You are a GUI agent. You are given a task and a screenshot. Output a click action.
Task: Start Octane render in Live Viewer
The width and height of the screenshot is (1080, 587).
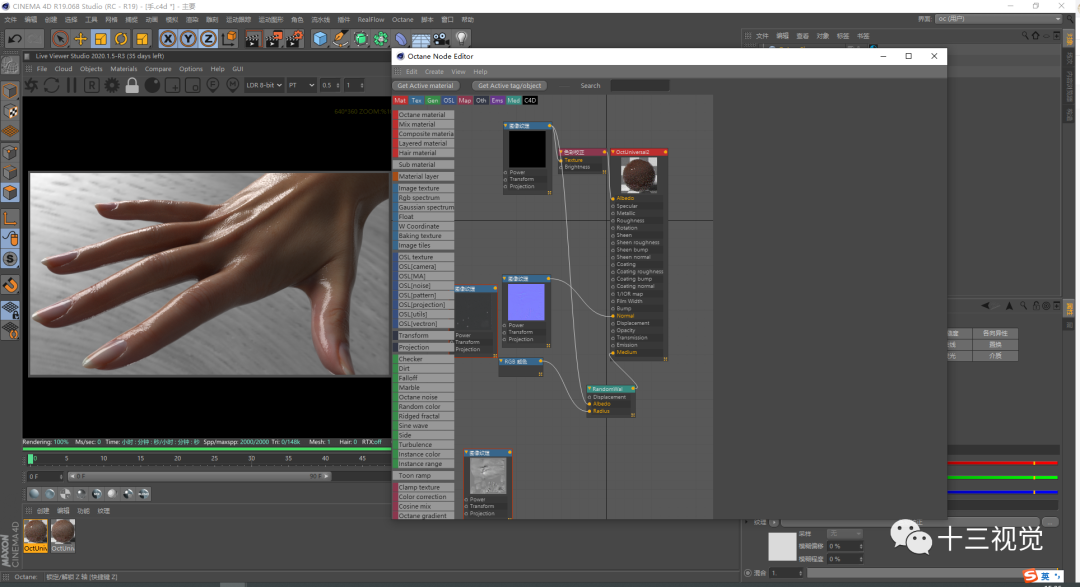[32, 85]
